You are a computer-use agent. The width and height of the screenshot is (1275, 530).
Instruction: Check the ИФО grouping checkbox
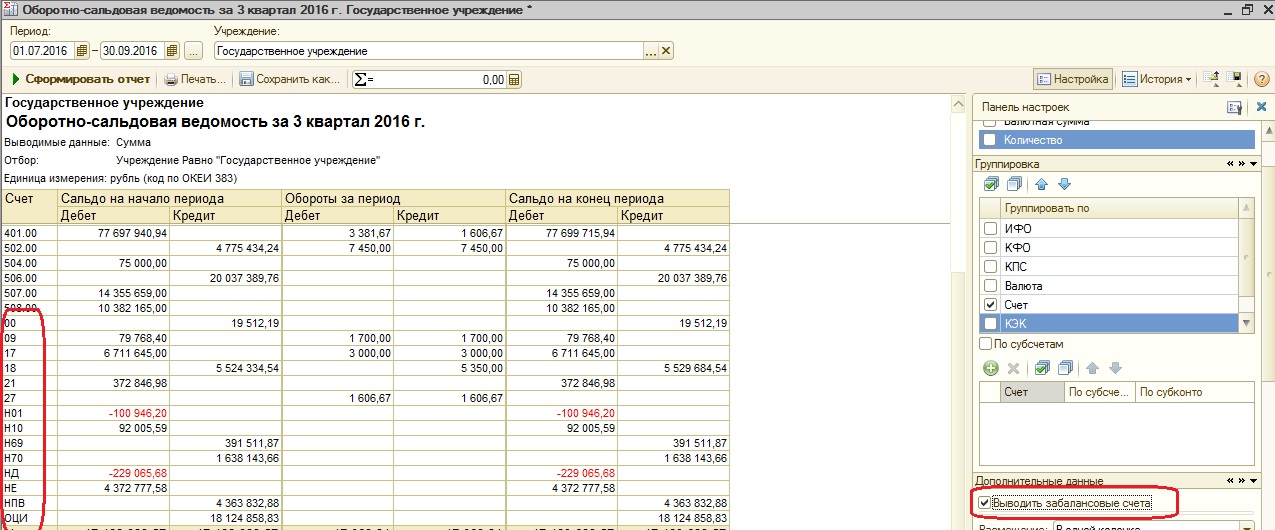coord(990,228)
